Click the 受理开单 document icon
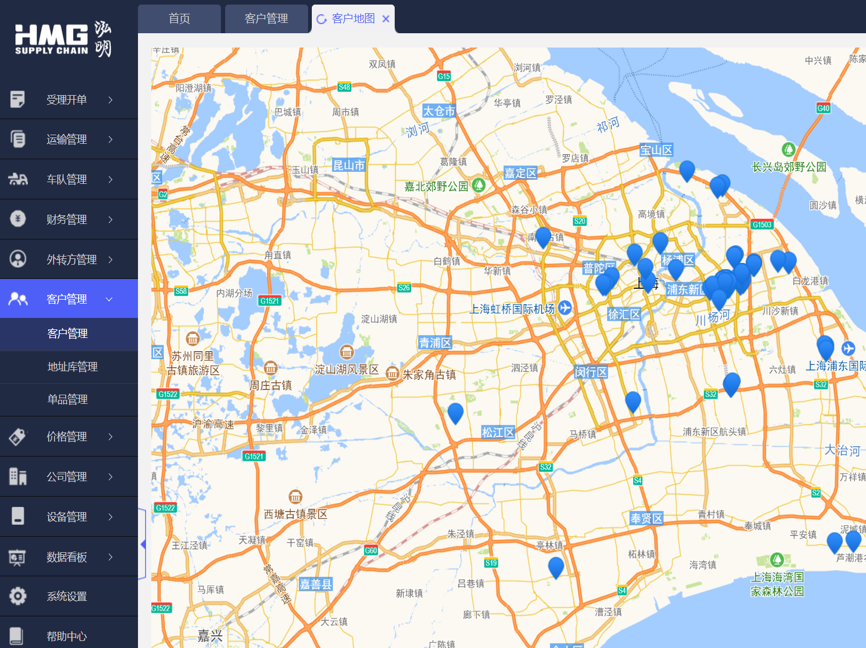This screenshot has height=648, width=866. 17,99
